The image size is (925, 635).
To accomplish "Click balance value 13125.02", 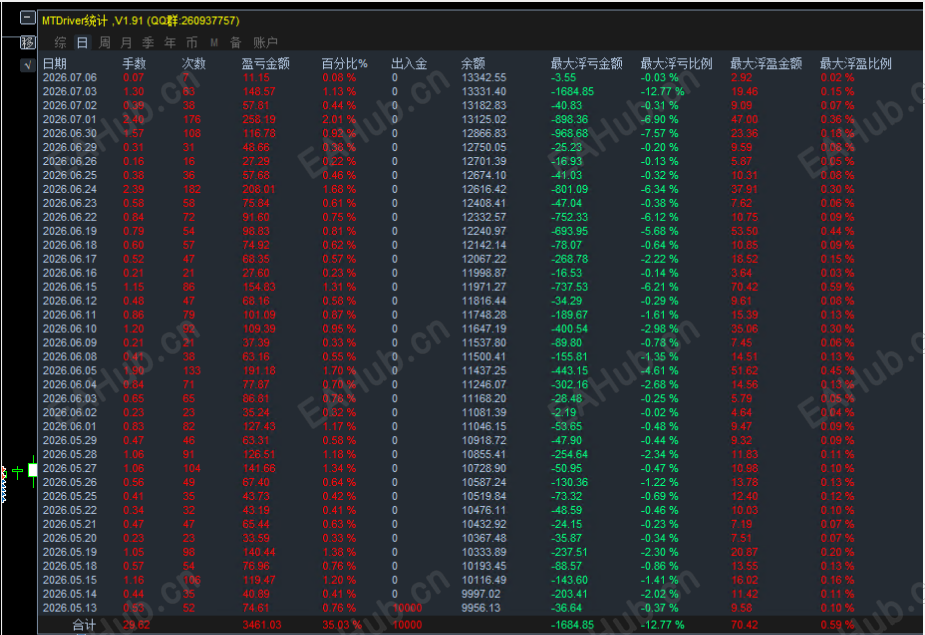I will point(484,119).
